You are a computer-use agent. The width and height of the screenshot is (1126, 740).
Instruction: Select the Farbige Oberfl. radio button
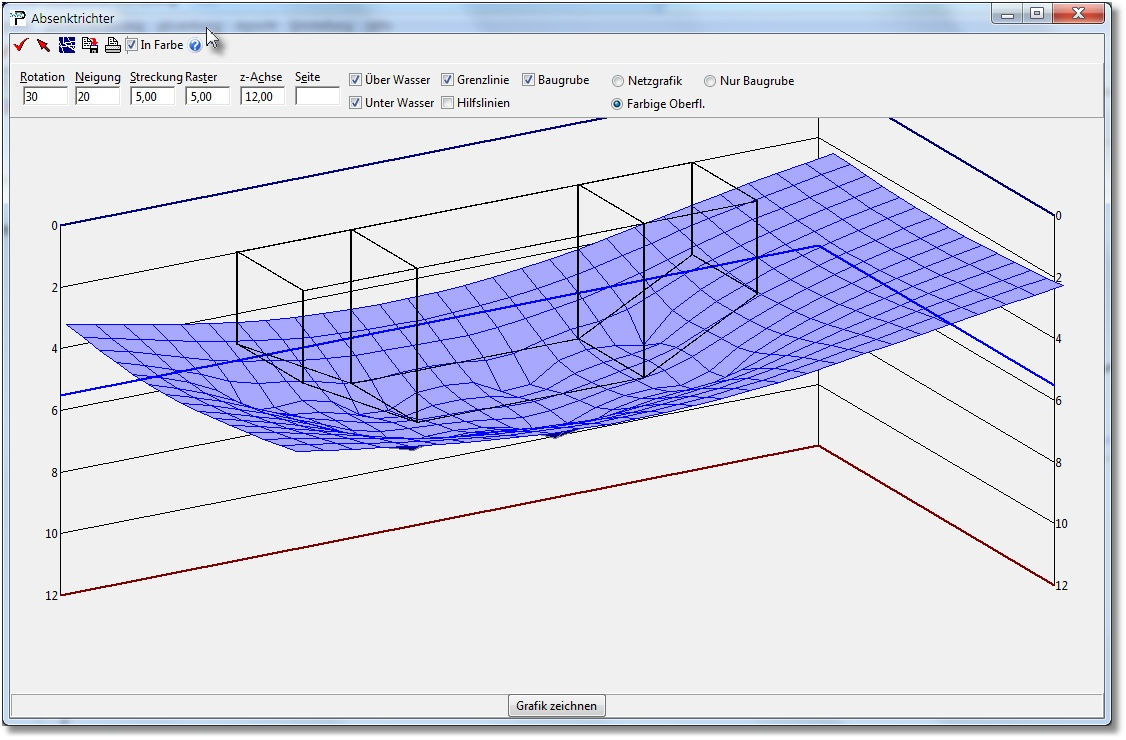tap(618, 104)
